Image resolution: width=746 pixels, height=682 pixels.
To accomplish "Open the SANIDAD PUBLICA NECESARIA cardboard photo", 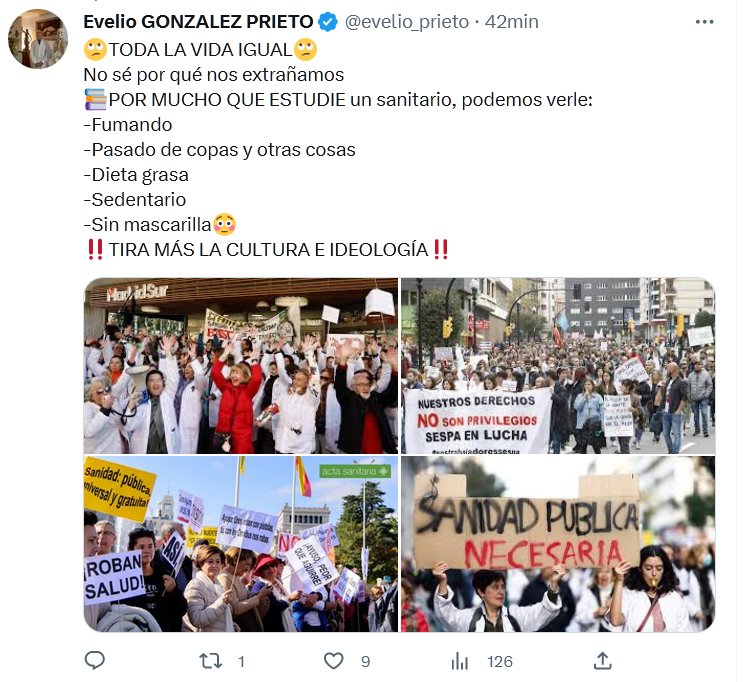I will [558, 544].
